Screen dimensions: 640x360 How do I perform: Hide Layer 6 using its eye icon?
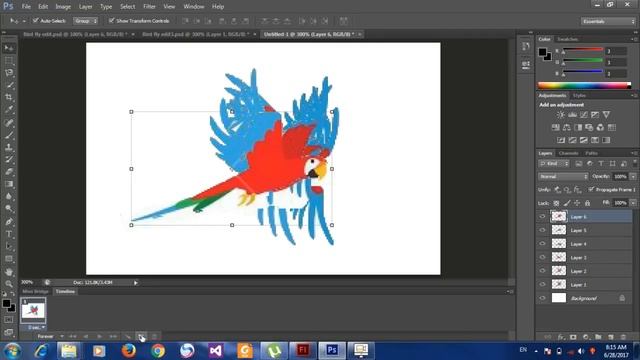click(x=542, y=217)
